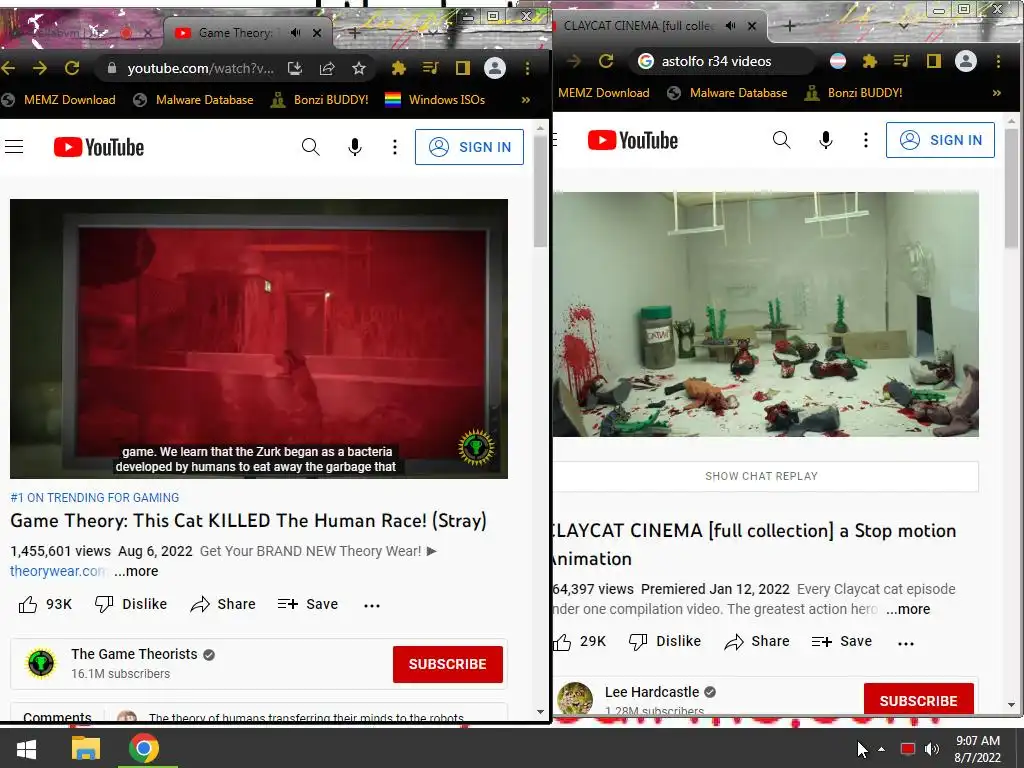Viewport: 1024px width, 768px height.
Task: Open YouTube search in left window
Action: click(x=311, y=147)
